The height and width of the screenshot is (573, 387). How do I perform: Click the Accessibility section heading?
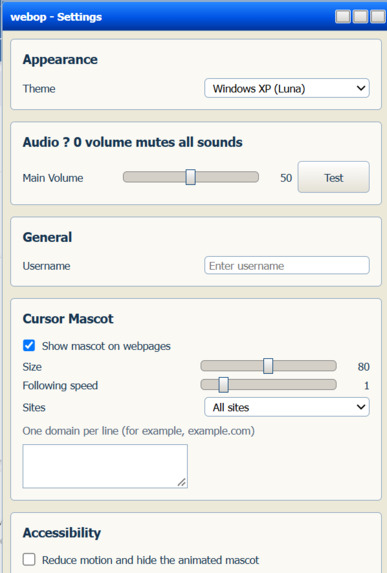click(x=62, y=533)
